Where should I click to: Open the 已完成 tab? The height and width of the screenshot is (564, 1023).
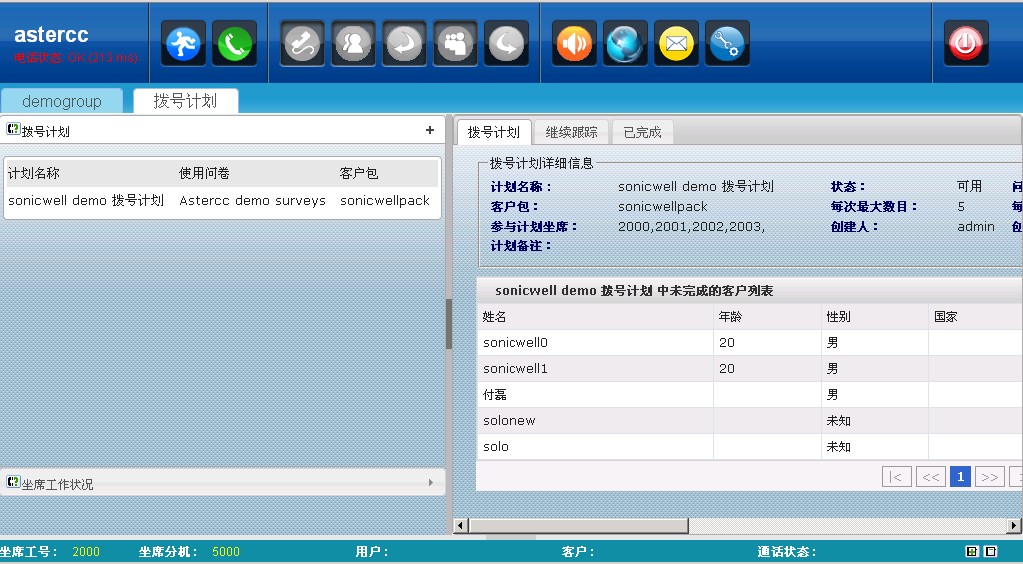point(642,132)
